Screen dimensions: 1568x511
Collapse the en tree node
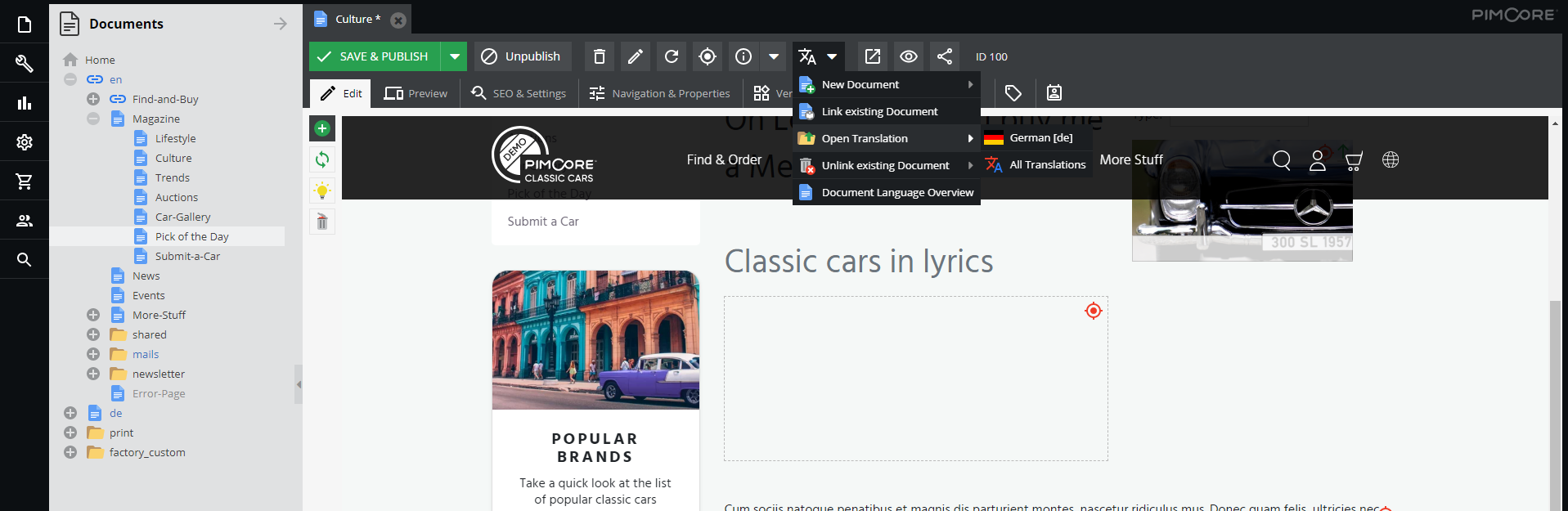(70, 79)
